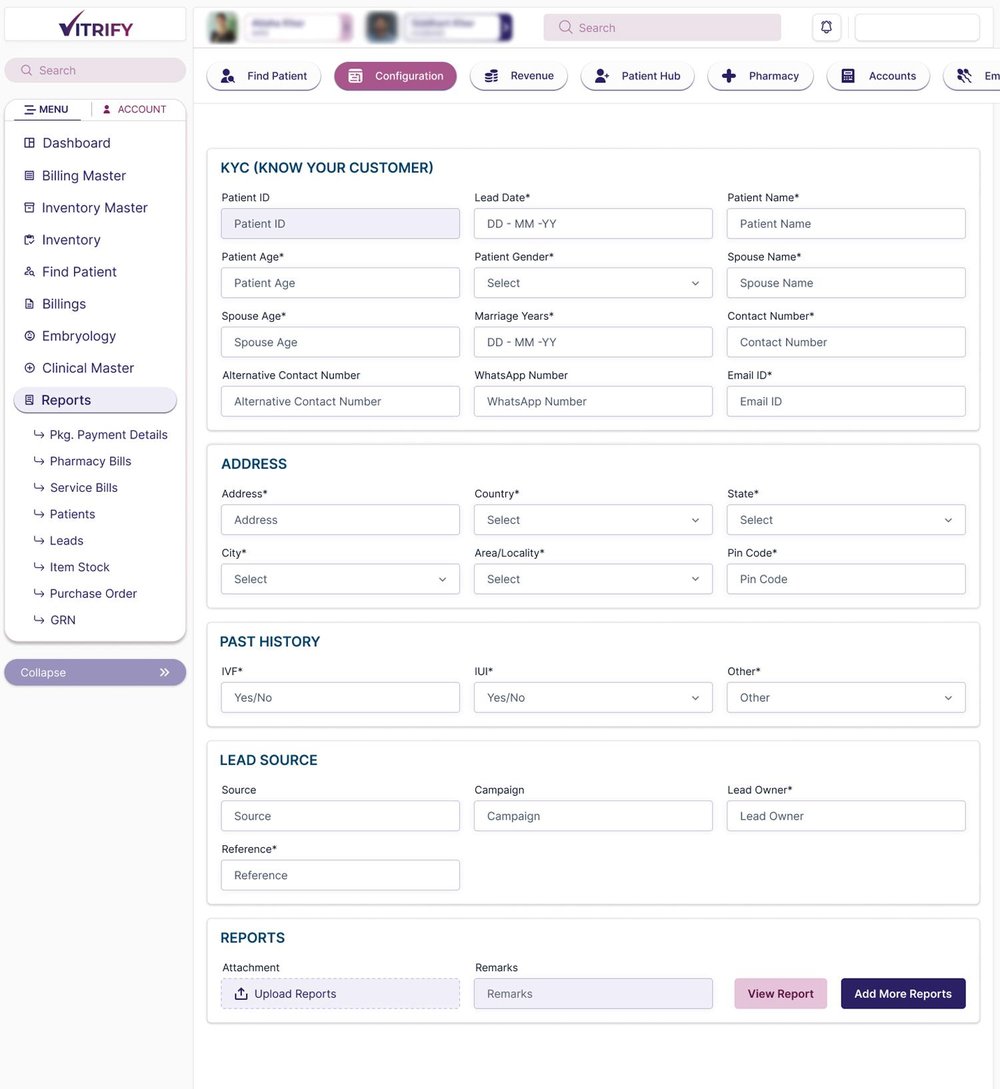Image resolution: width=1000 pixels, height=1089 pixels.
Task: Click the Find Patient icon in top bar
Action: 228,76
